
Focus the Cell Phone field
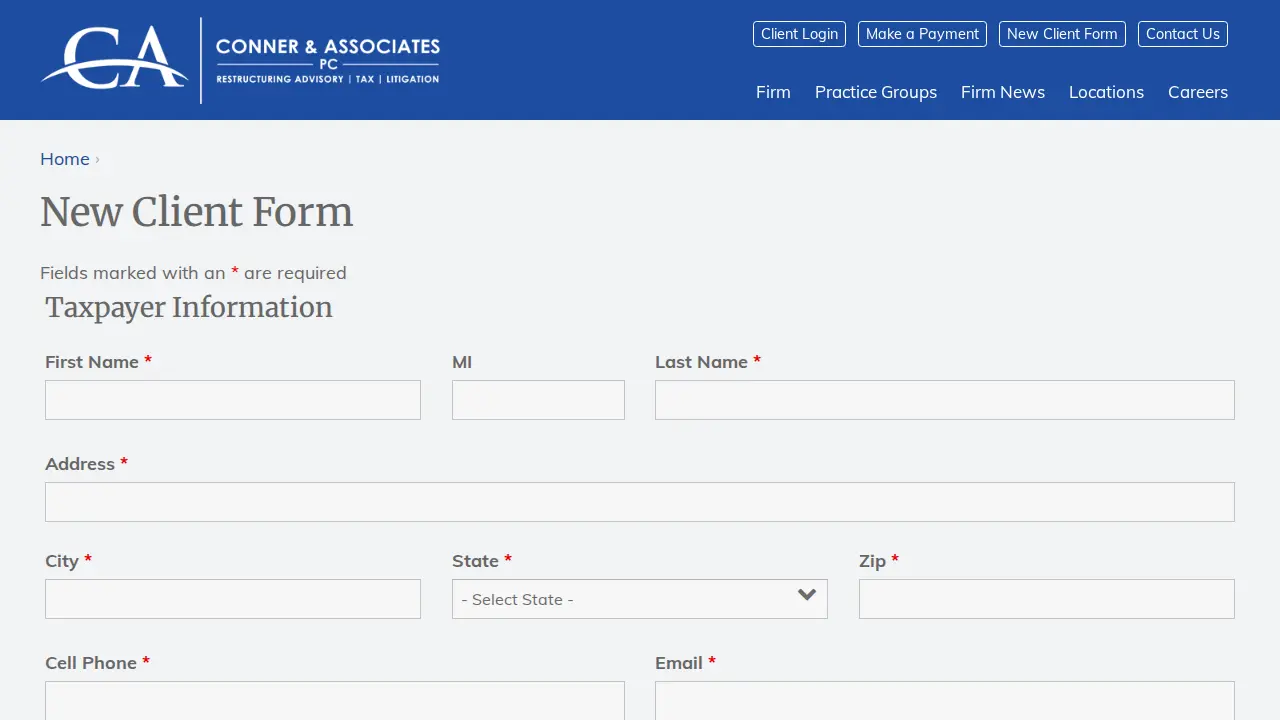[335, 701]
